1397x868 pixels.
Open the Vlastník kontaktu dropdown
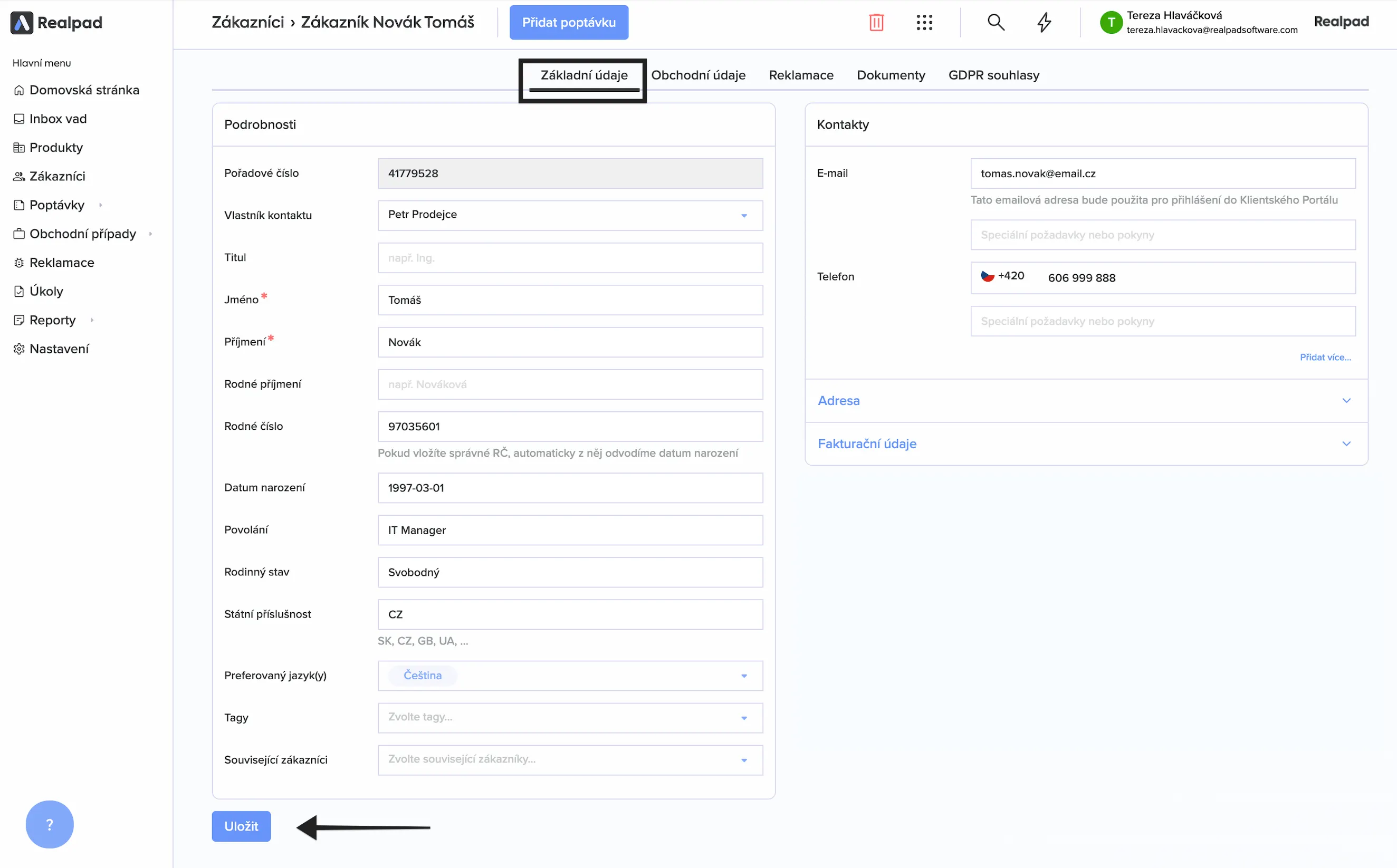click(570, 215)
